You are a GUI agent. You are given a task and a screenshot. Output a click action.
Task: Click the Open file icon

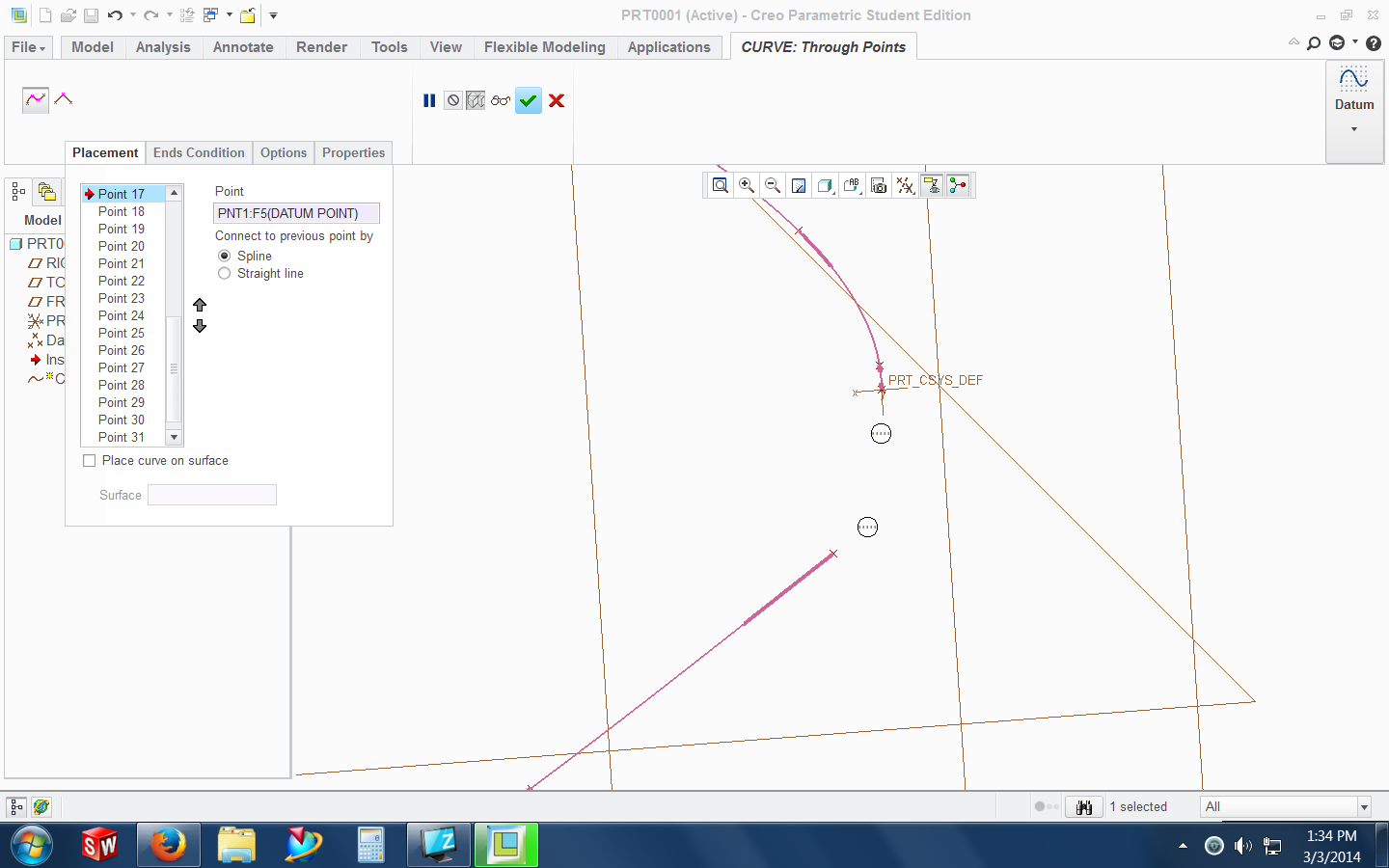(68, 15)
